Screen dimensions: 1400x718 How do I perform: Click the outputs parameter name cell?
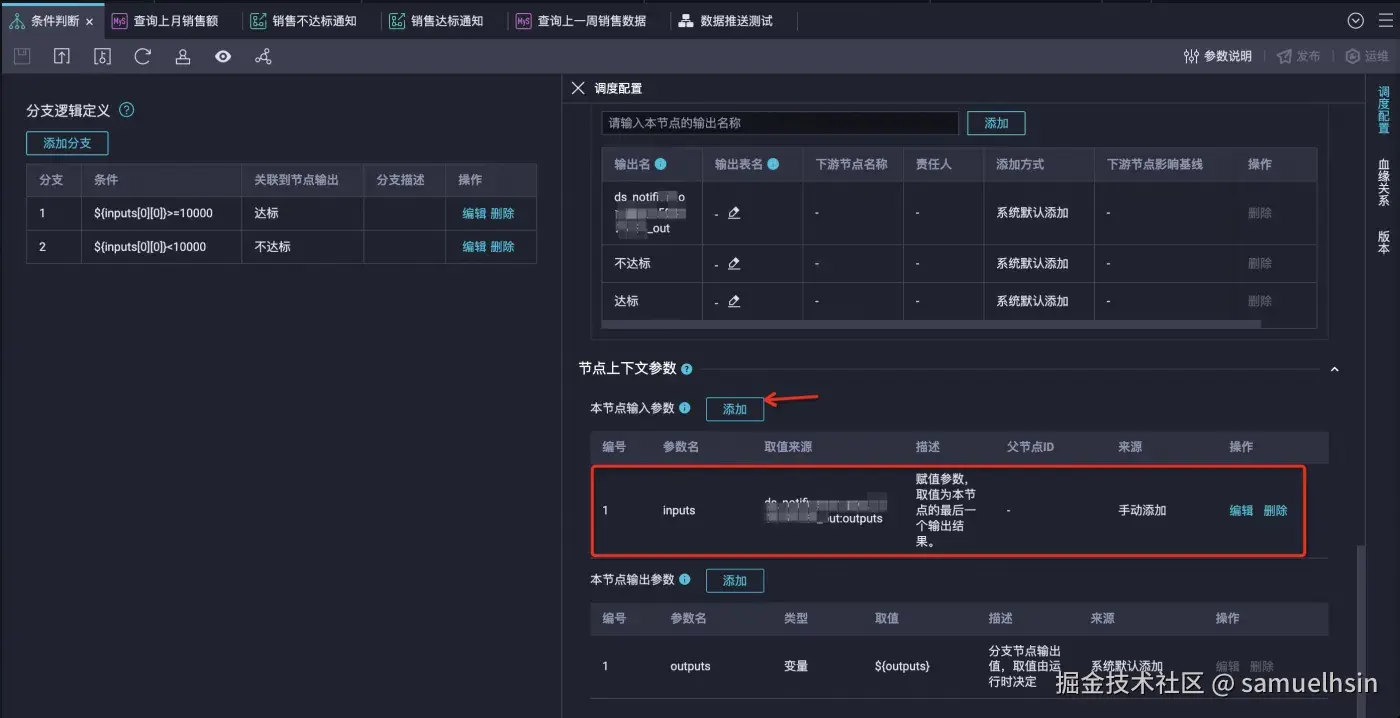click(690, 666)
